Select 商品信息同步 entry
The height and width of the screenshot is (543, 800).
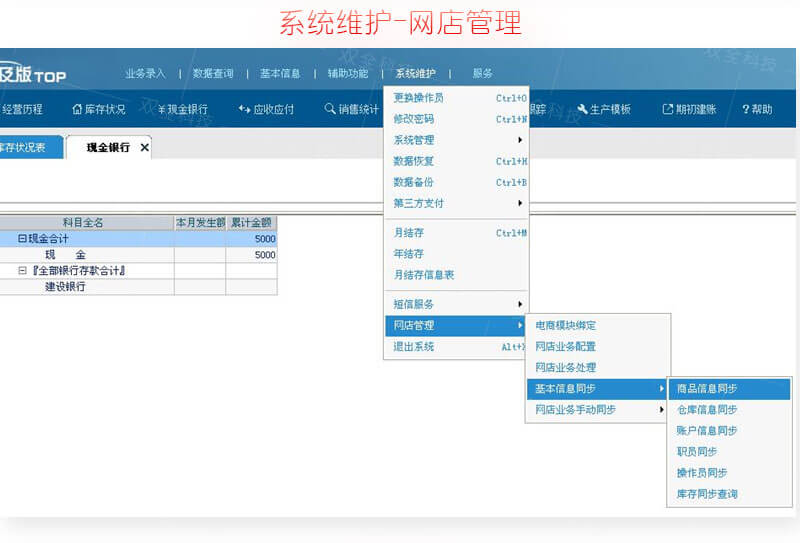coord(730,389)
